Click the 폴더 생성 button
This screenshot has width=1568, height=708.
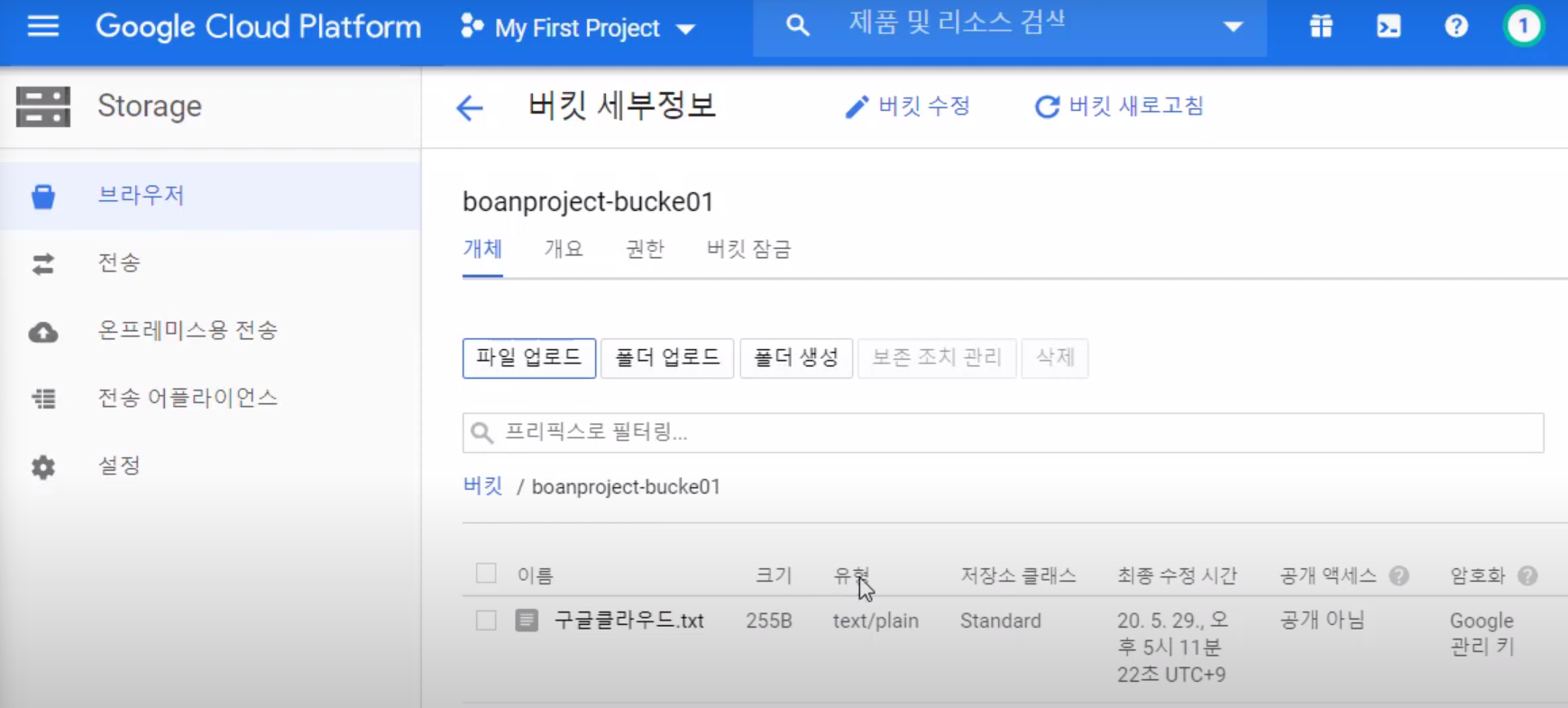coord(796,358)
